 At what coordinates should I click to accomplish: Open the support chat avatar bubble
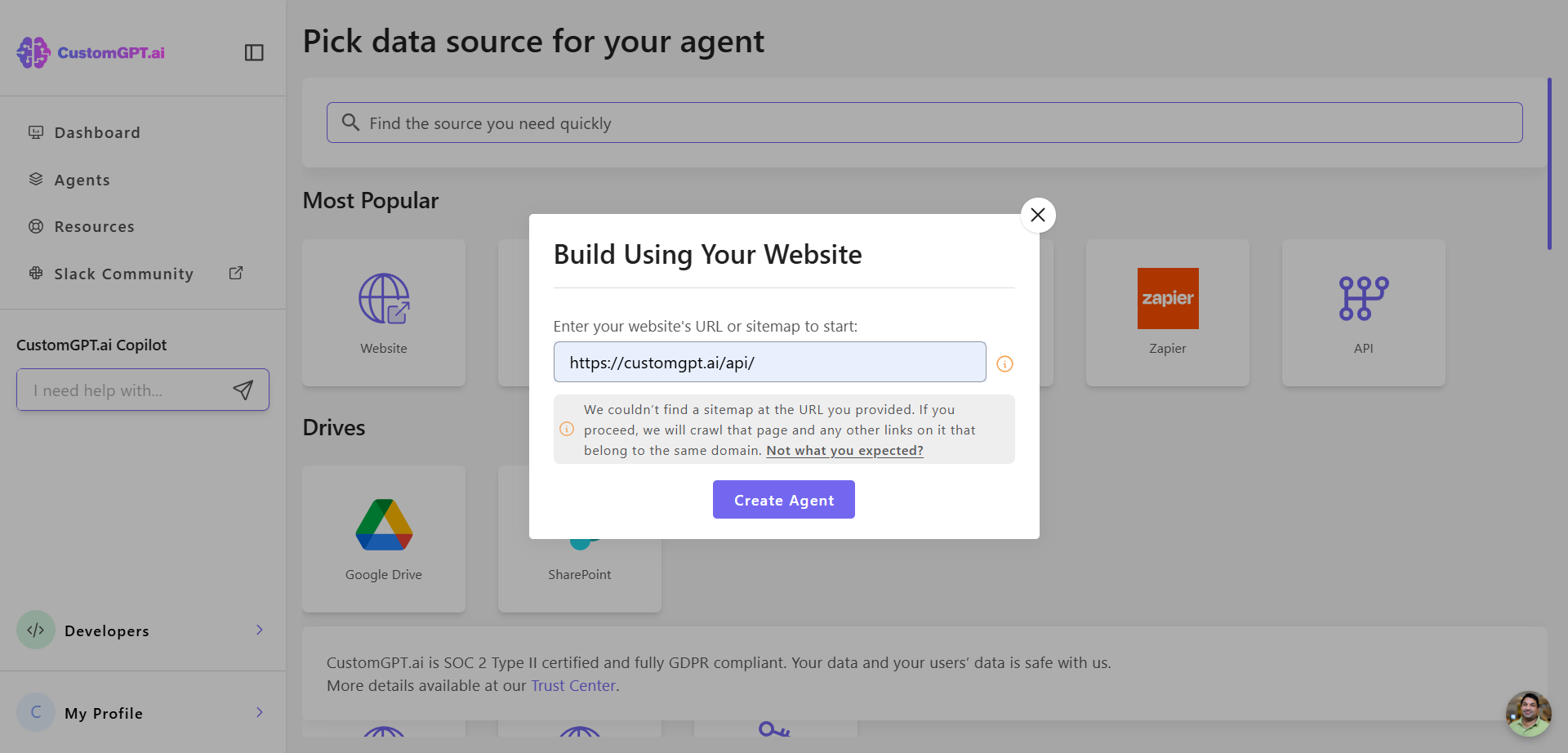point(1529,714)
